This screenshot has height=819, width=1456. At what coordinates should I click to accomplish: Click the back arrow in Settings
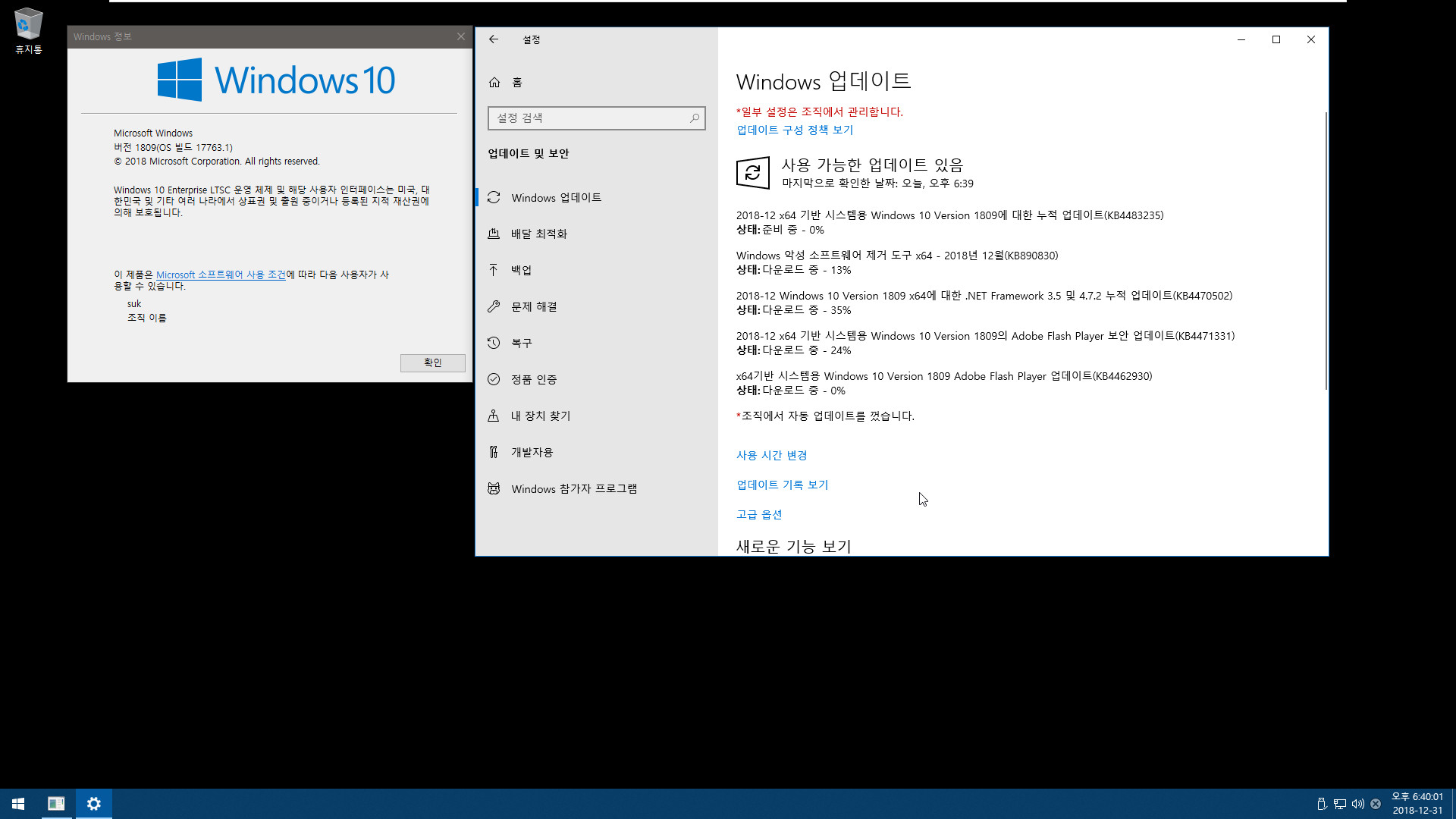click(x=494, y=39)
